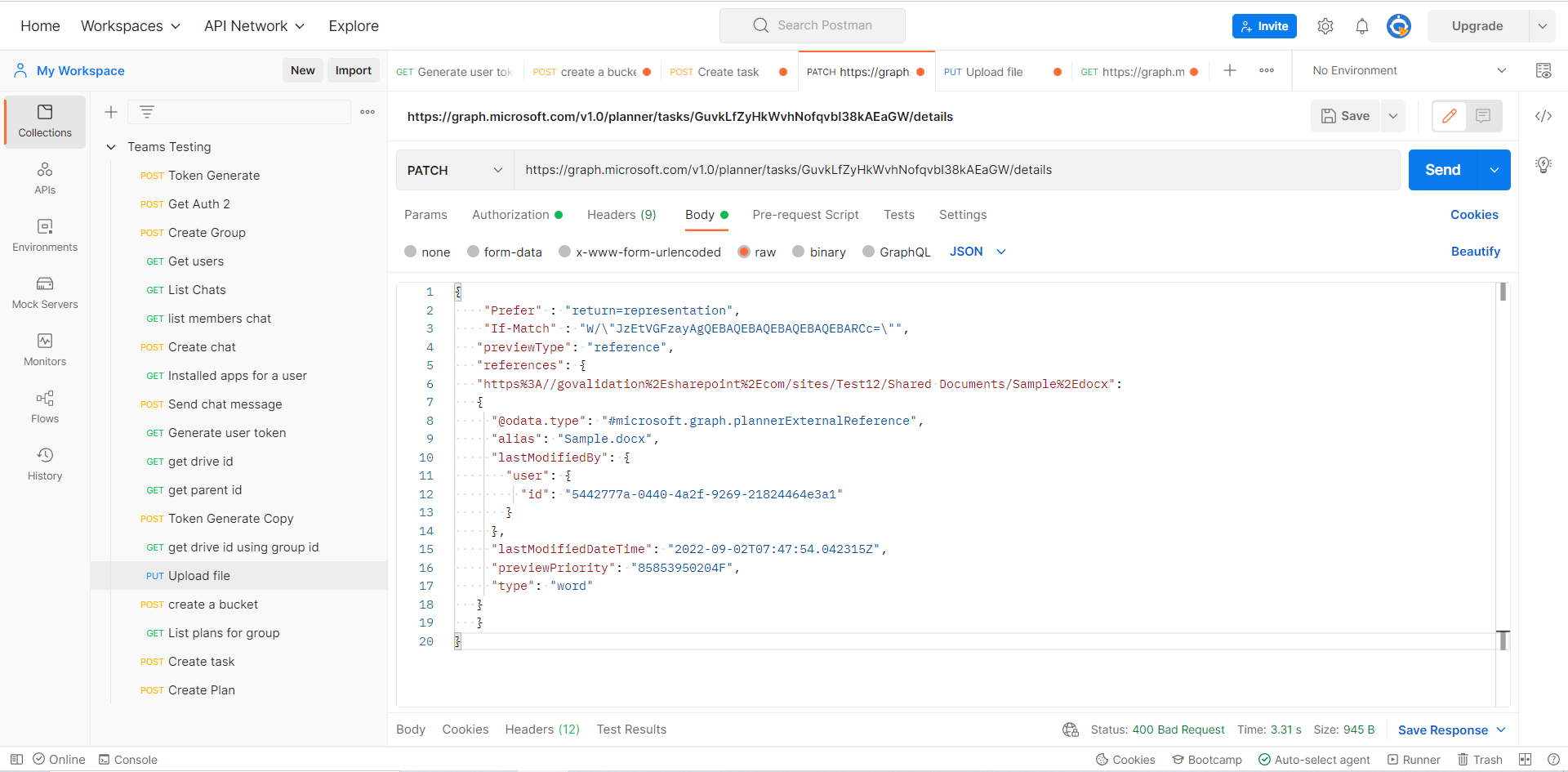The image size is (1568, 772).
Task: Open the environment quick look icon
Action: (x=1543, y=71)
